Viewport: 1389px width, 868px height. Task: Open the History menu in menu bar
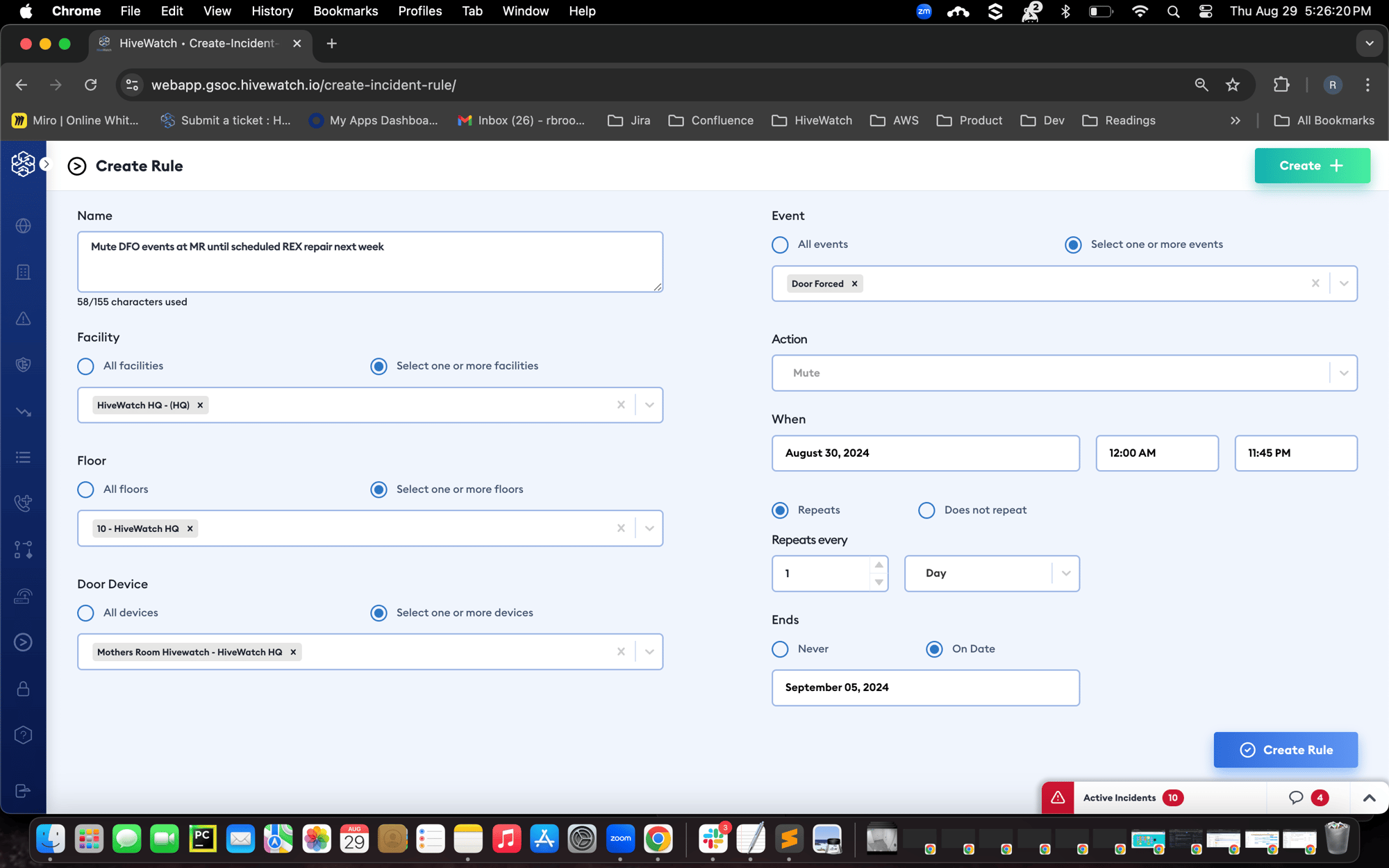pyautogui.click(x=272, y=11)
